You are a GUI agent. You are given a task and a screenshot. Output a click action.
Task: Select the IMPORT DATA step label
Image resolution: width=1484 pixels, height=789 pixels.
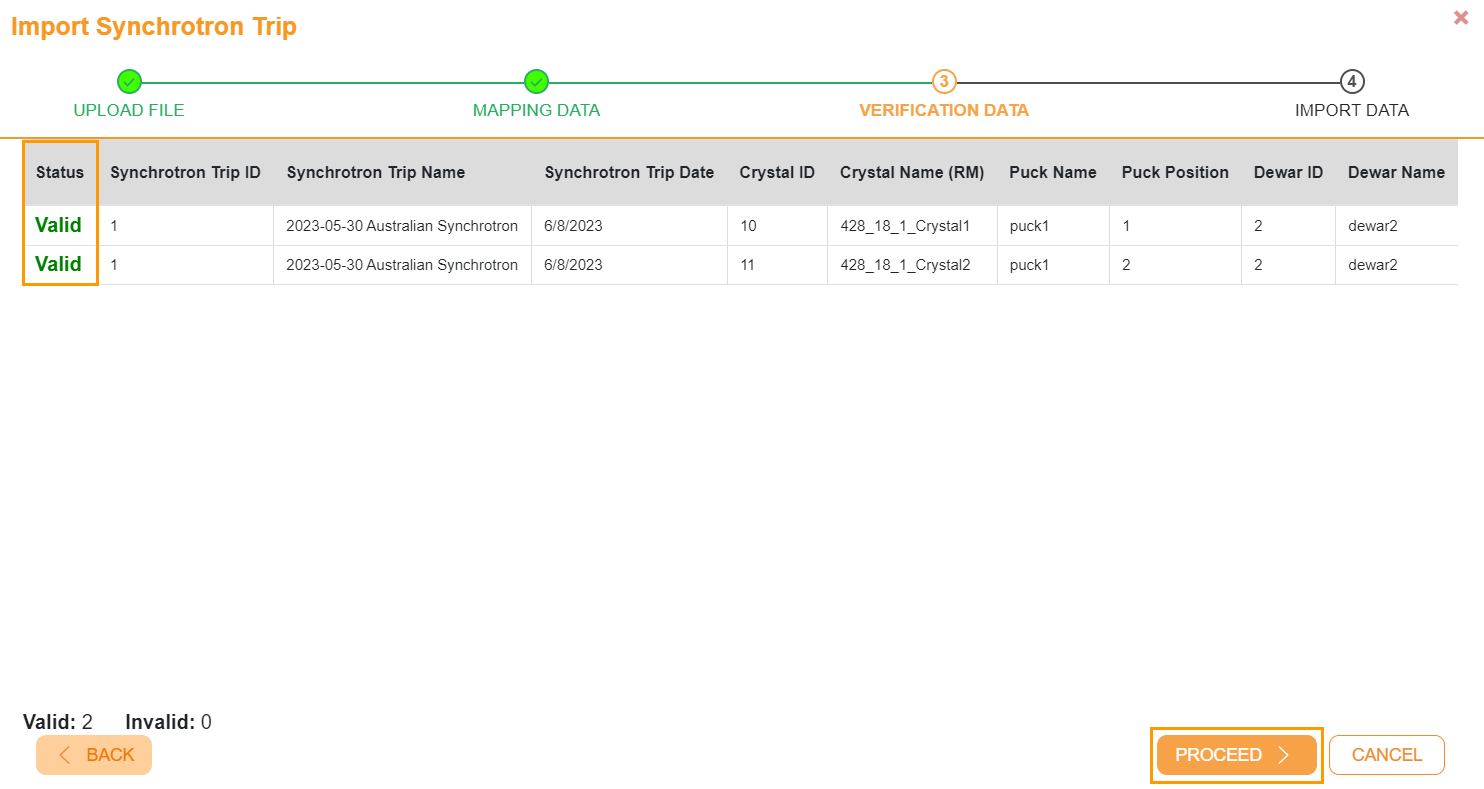coord(1351,110)
